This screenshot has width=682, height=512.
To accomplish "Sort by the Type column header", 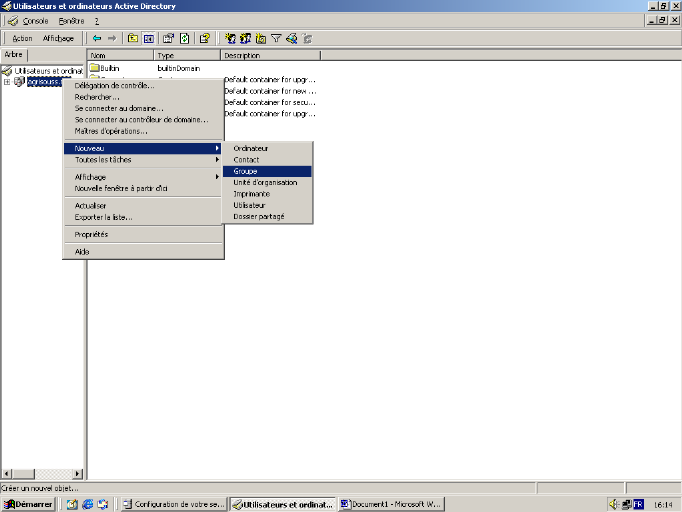I will [x=187, y=55].
